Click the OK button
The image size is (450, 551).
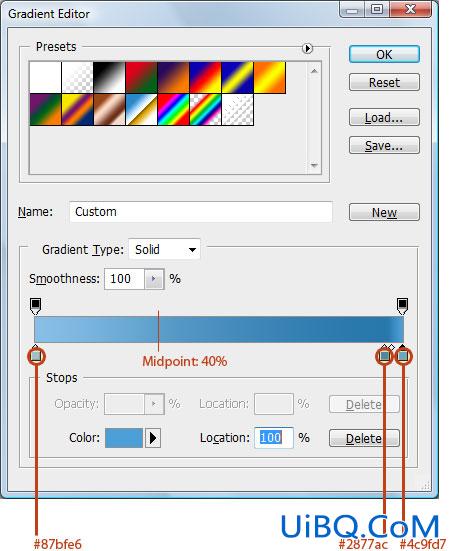(x=384, y=54)
